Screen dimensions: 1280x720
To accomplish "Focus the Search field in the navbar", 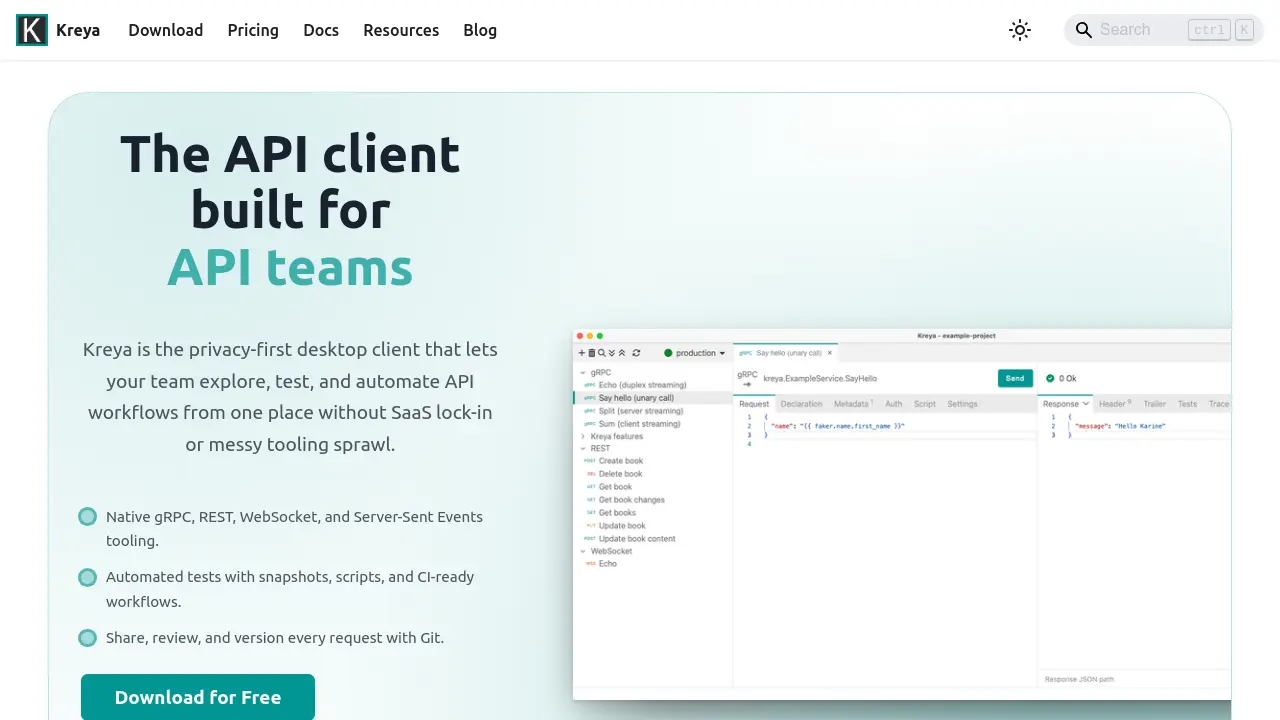I will tap(1164, 30).
